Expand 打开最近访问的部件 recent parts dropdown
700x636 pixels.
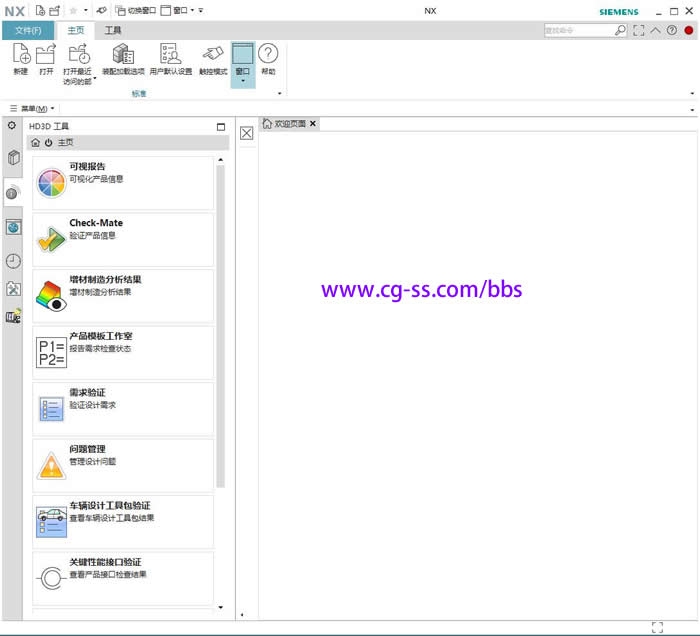[94, 78]
